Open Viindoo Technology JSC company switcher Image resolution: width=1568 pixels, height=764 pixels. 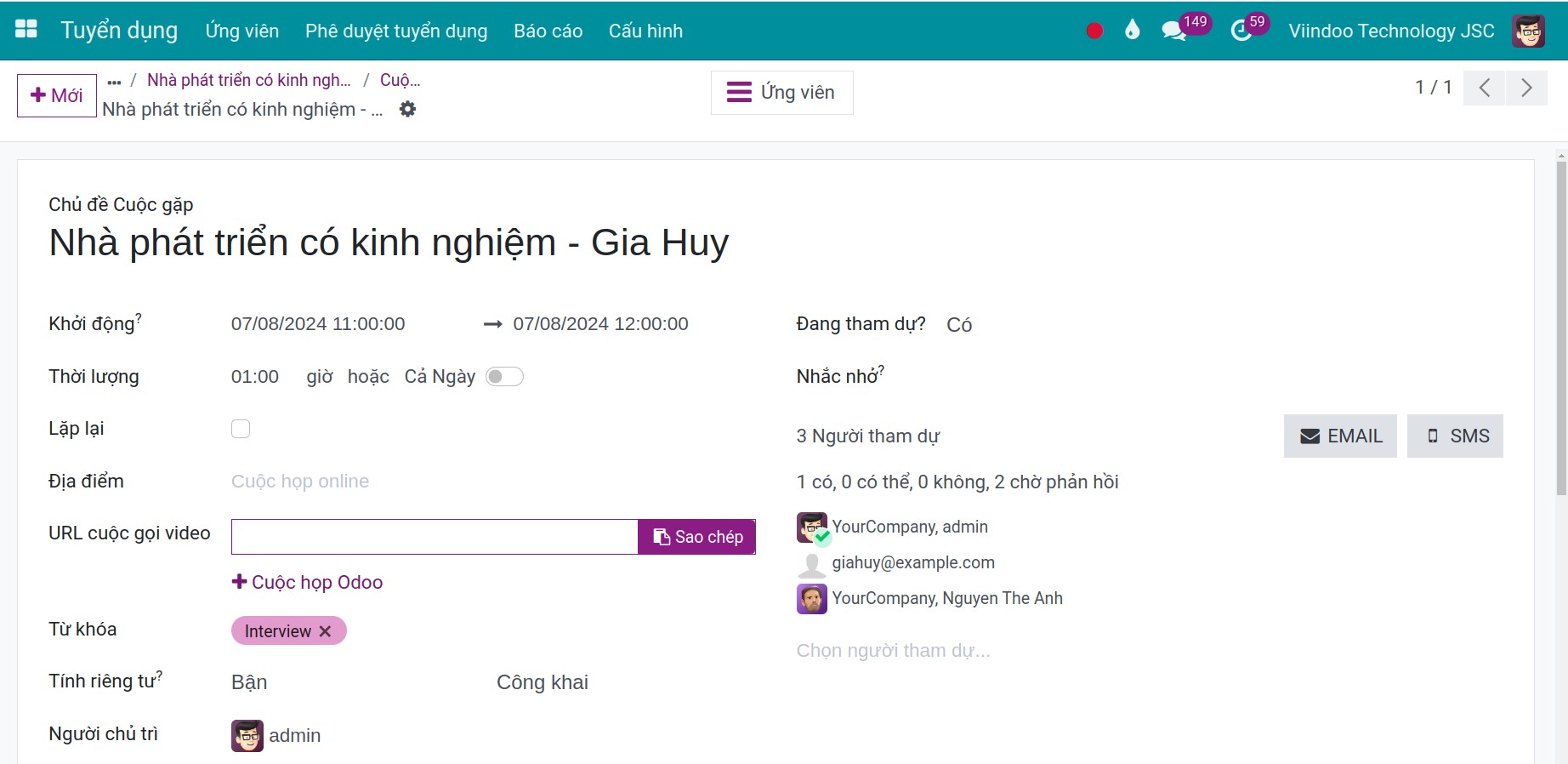click(1391, 31)
